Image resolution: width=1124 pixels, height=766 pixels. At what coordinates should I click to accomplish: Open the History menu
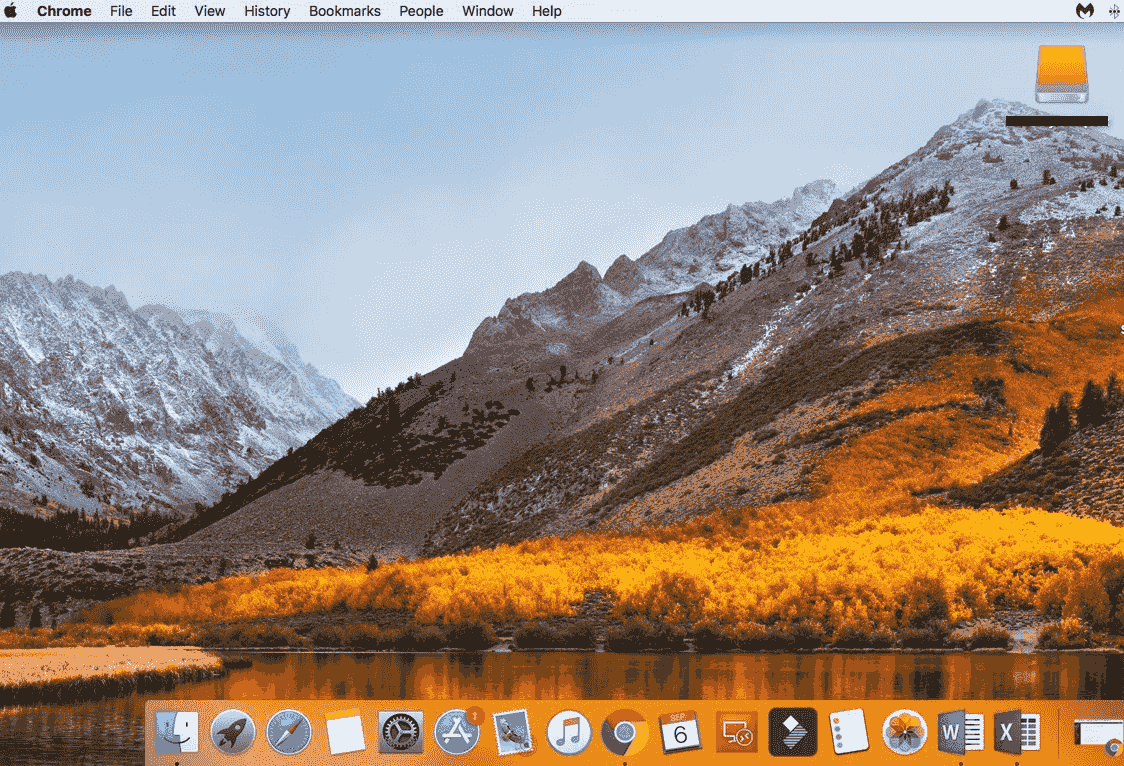click(266, 11)
